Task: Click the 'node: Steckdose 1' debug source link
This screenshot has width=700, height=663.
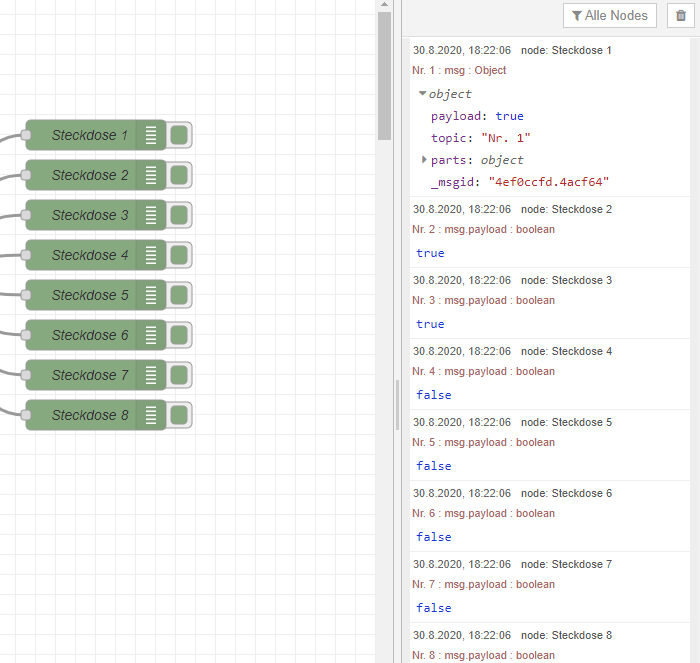Action: (566, 50)
